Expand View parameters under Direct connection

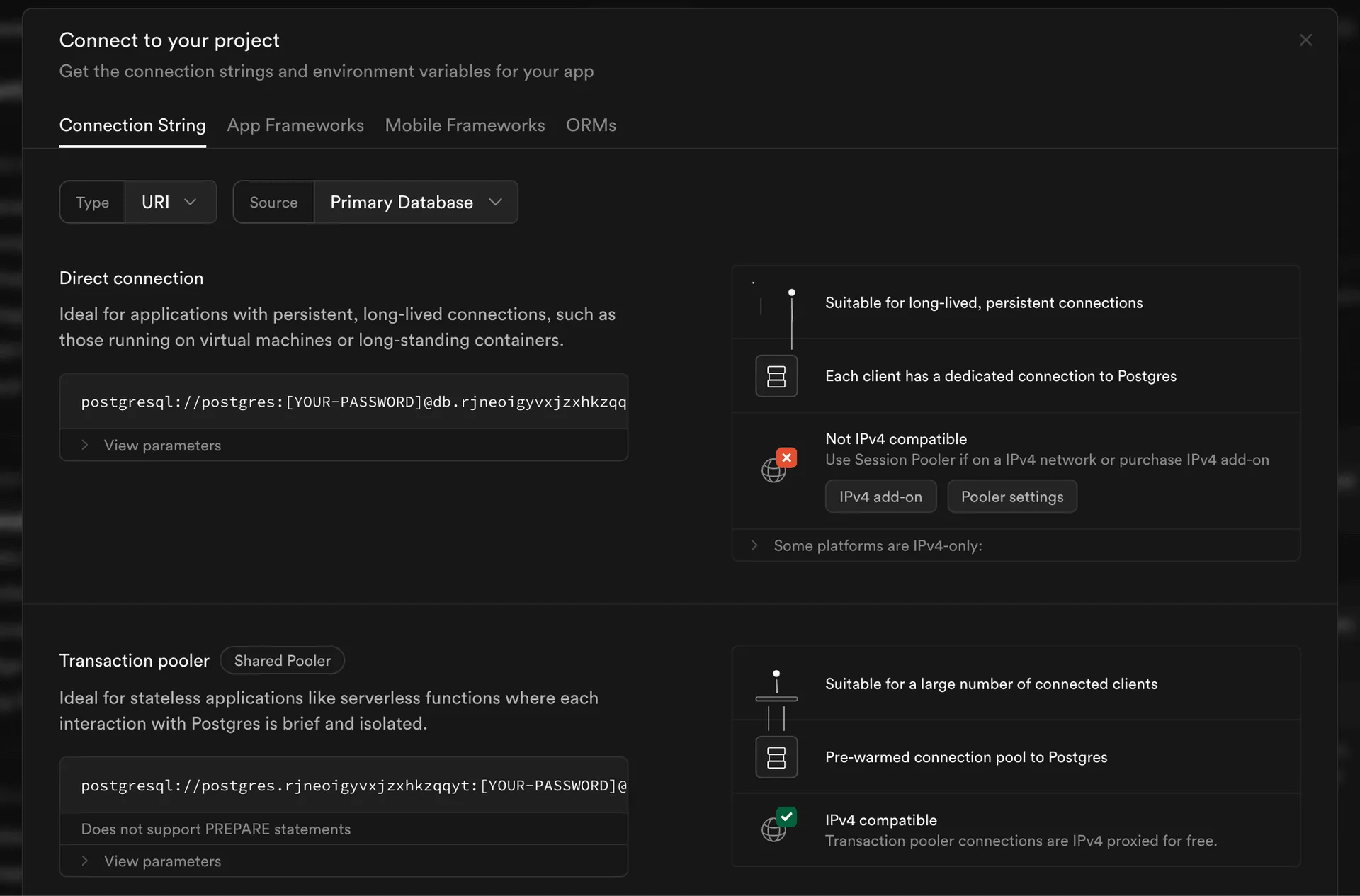(161, 446)
